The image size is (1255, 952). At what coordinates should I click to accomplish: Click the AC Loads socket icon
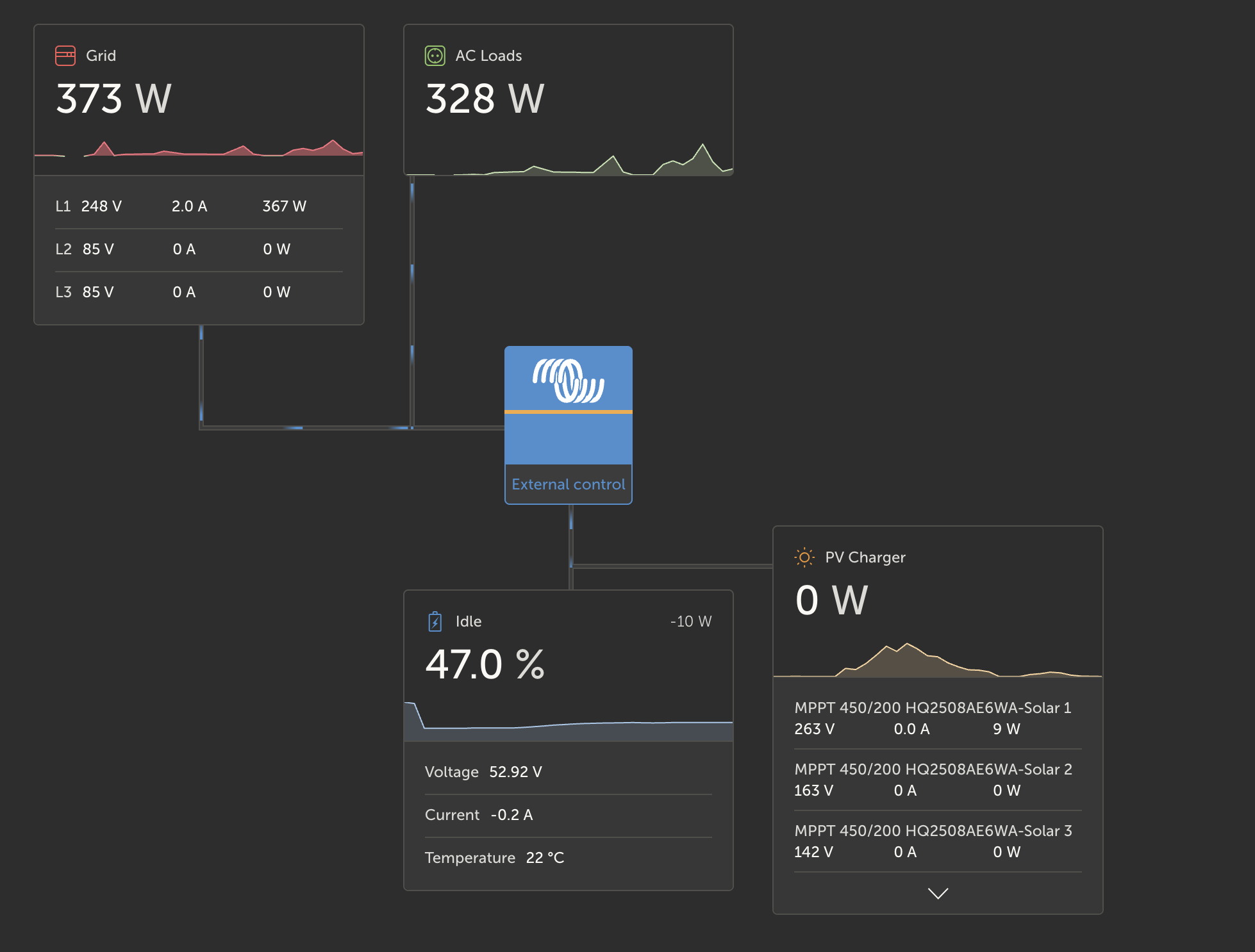tap(435, 56)
